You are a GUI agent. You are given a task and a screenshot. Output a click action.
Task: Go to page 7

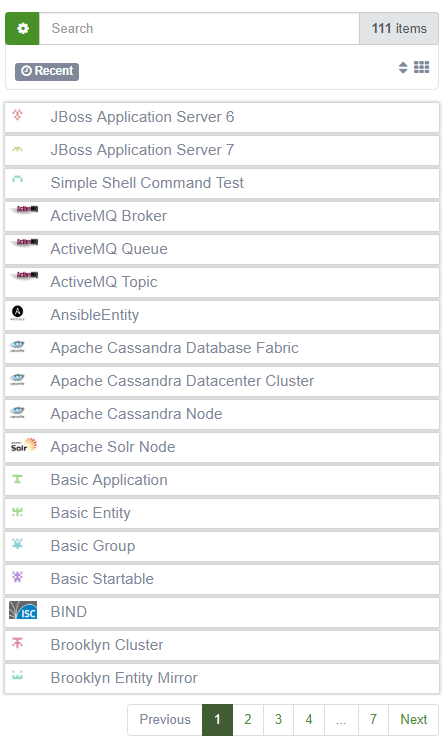coord(373,719)
